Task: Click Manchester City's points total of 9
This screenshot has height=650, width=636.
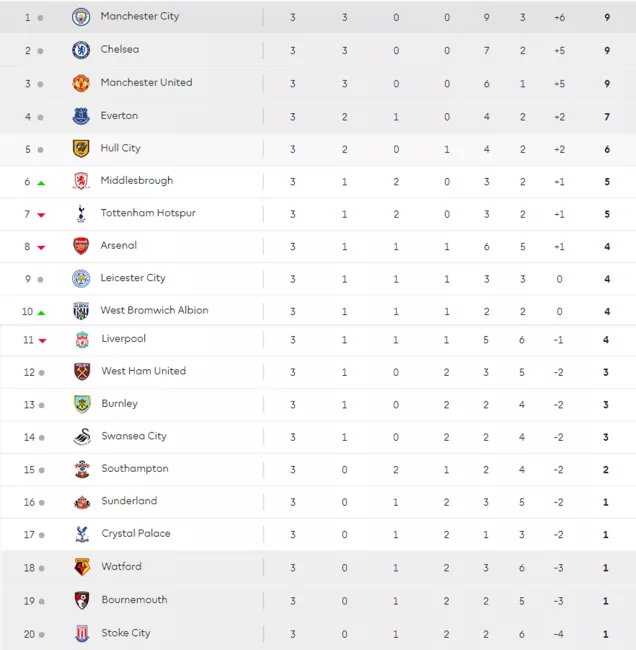Action: [x=607, y=17]
